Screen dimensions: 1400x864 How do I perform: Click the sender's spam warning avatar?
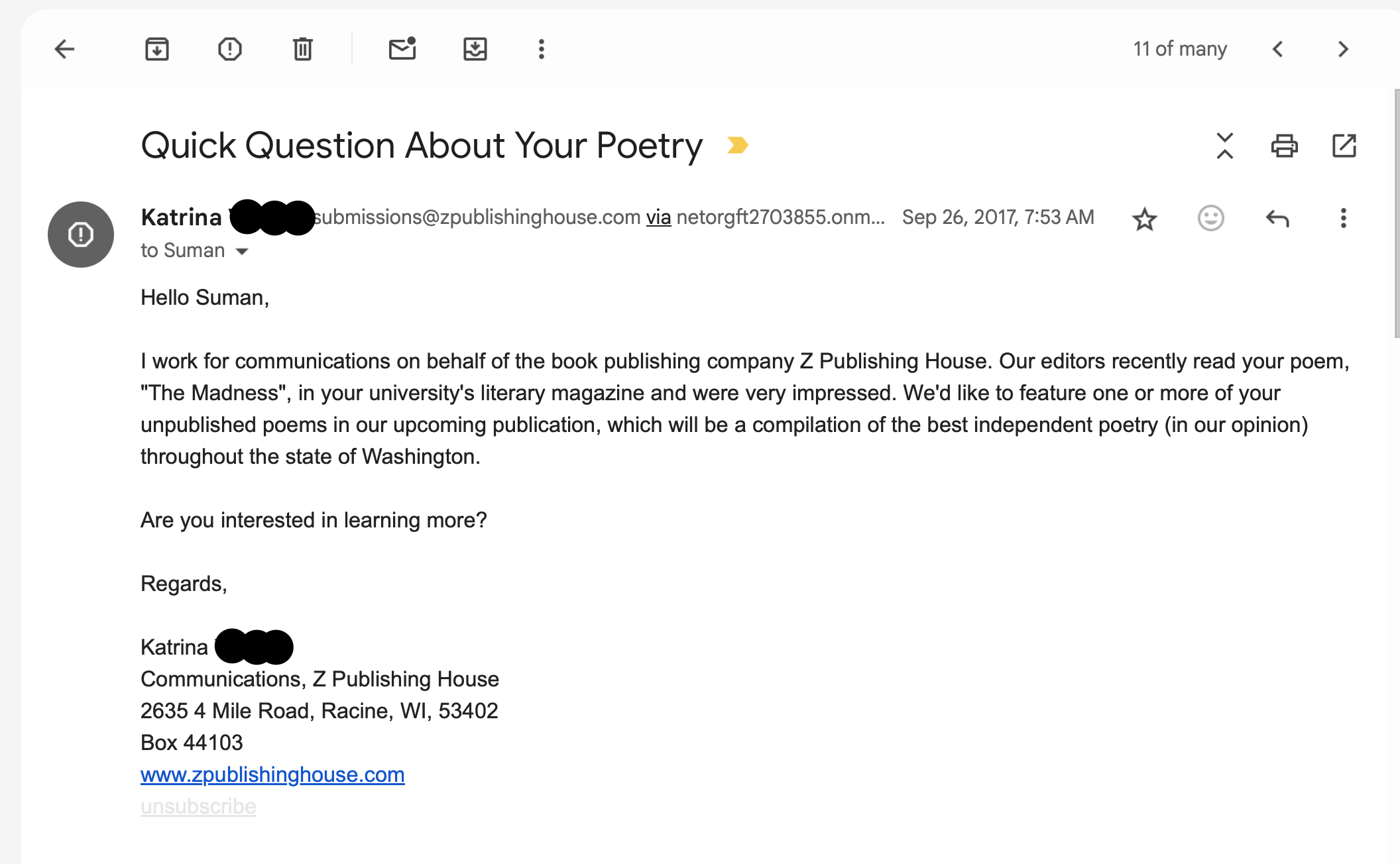[81, 235]
